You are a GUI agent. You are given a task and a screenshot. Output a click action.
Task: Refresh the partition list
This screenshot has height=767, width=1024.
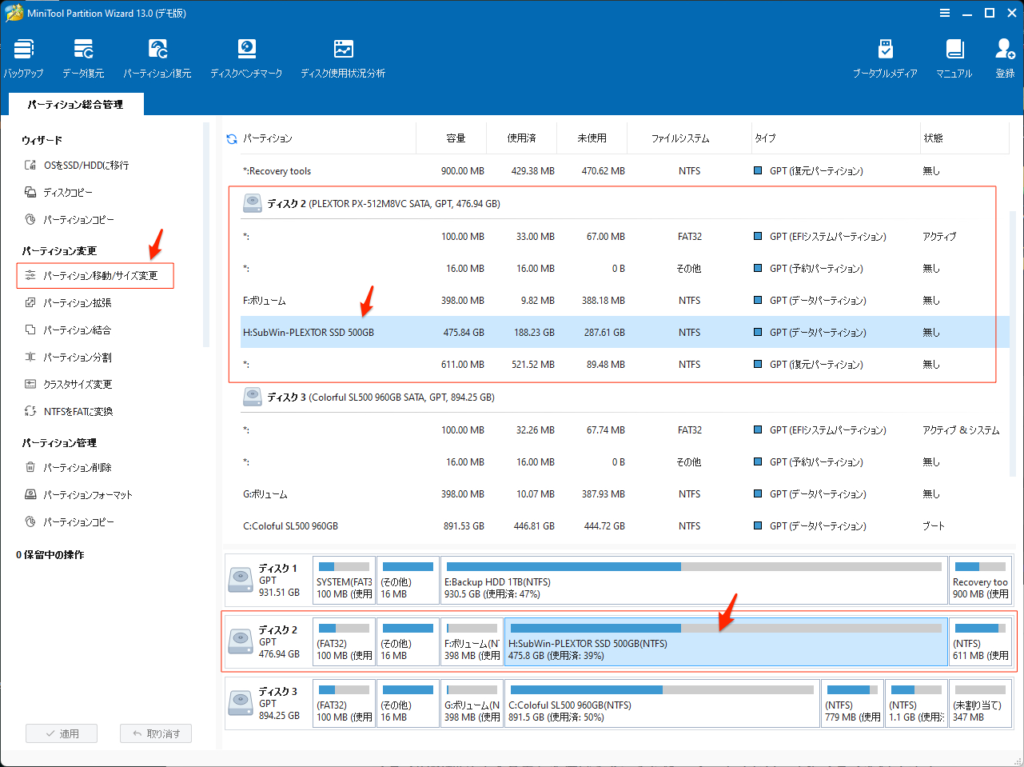click(x=232, y=139)
